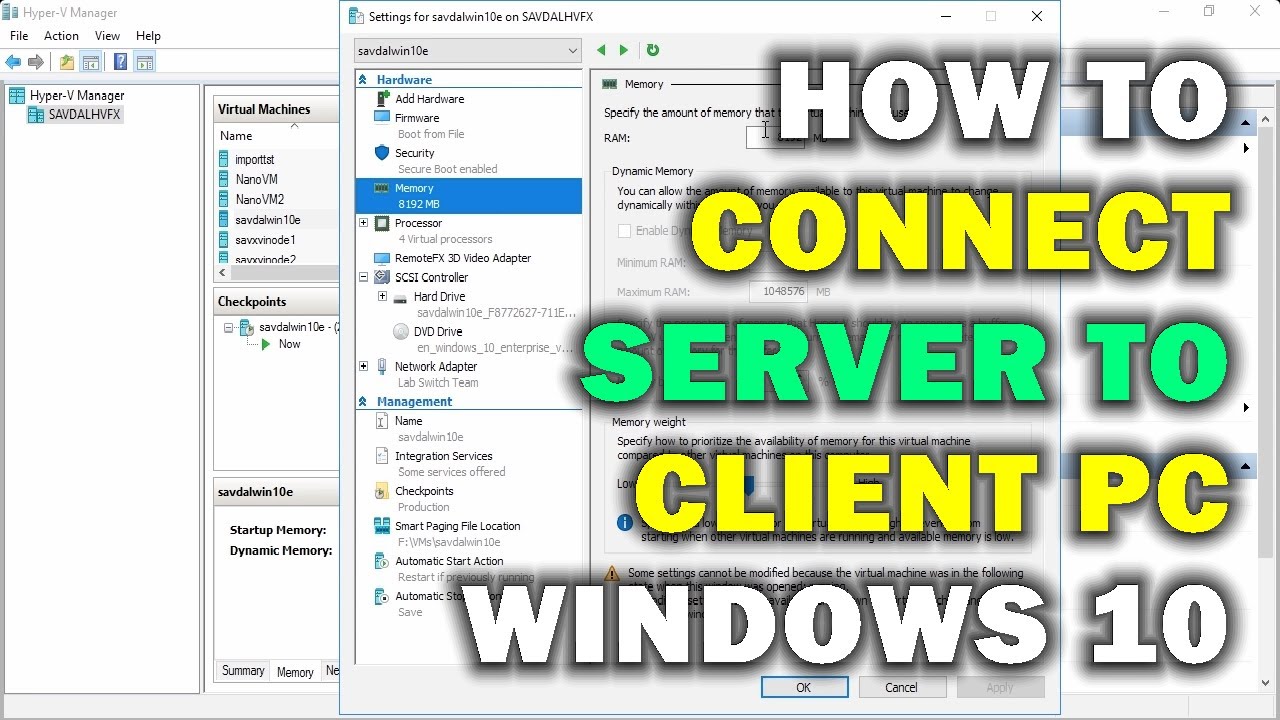Click the 'Dynamic Memory:' label in details pane
Viewport: 1280px width, 720px height.
tap(281, 551)
